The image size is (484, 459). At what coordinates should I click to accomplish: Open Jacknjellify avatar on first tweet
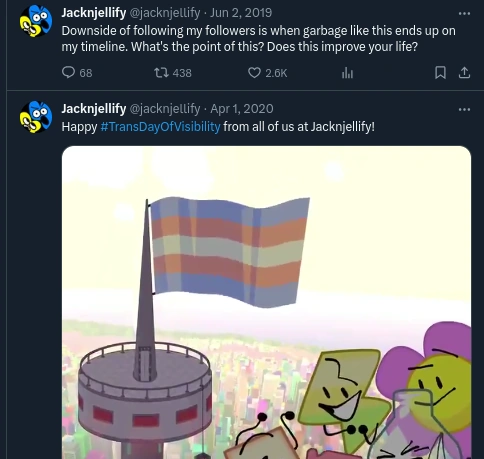click(36, 21)
